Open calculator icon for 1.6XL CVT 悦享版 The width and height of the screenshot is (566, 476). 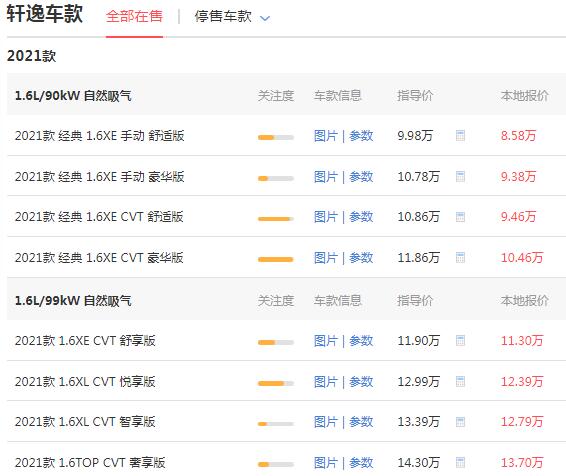point(460,381)
